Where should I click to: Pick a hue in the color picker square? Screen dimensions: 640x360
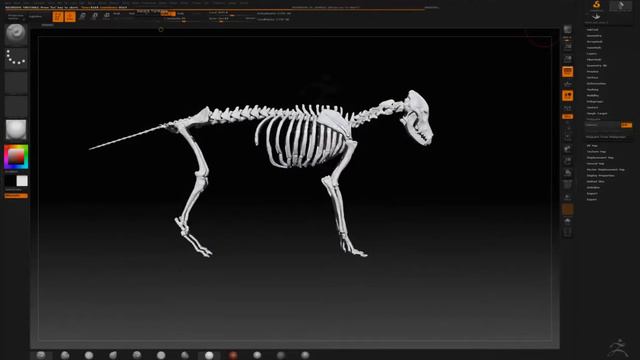point(16,157)
